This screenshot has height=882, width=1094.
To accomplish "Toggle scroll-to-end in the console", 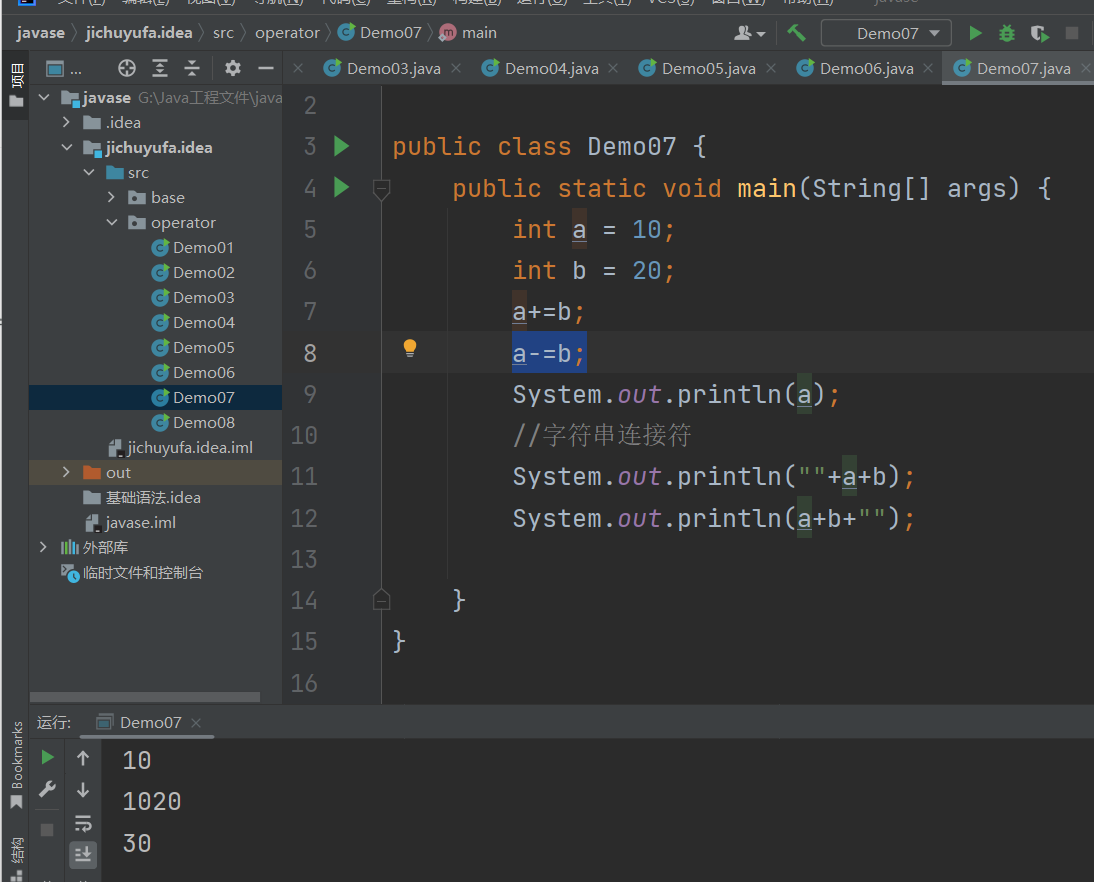I will [83, 854].
